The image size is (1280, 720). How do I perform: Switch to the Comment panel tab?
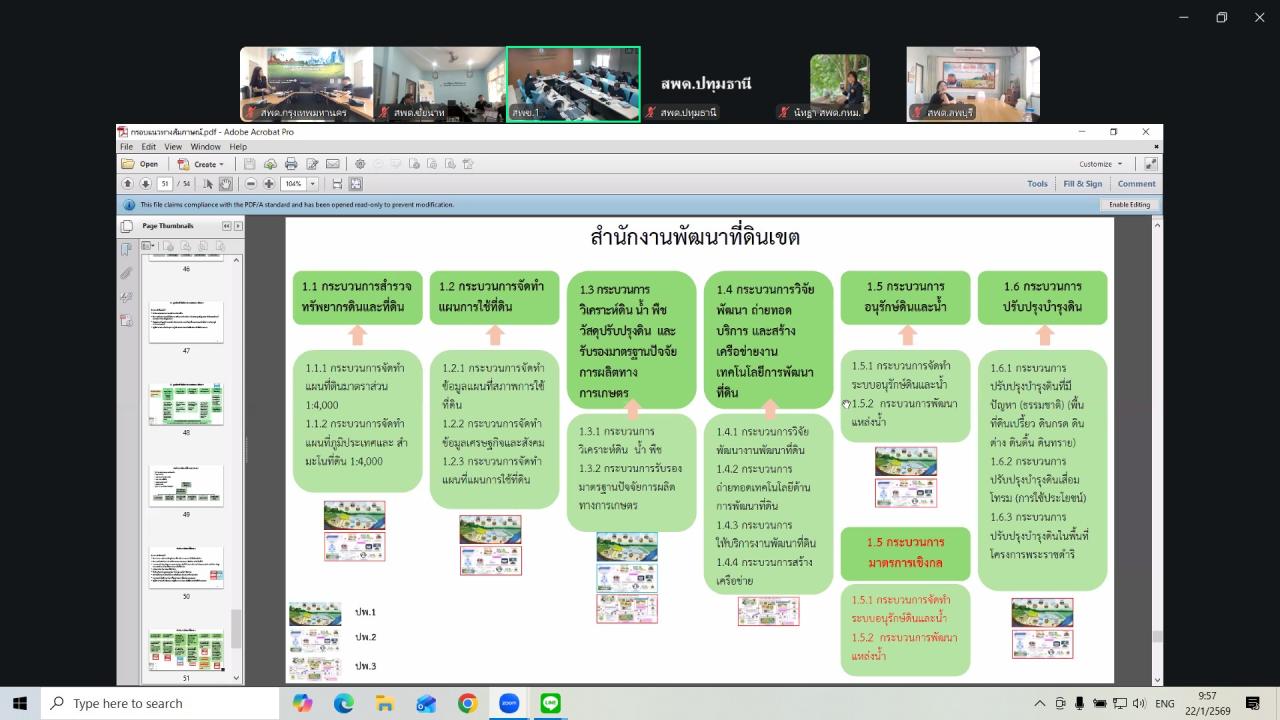[x=1136, y=183]
